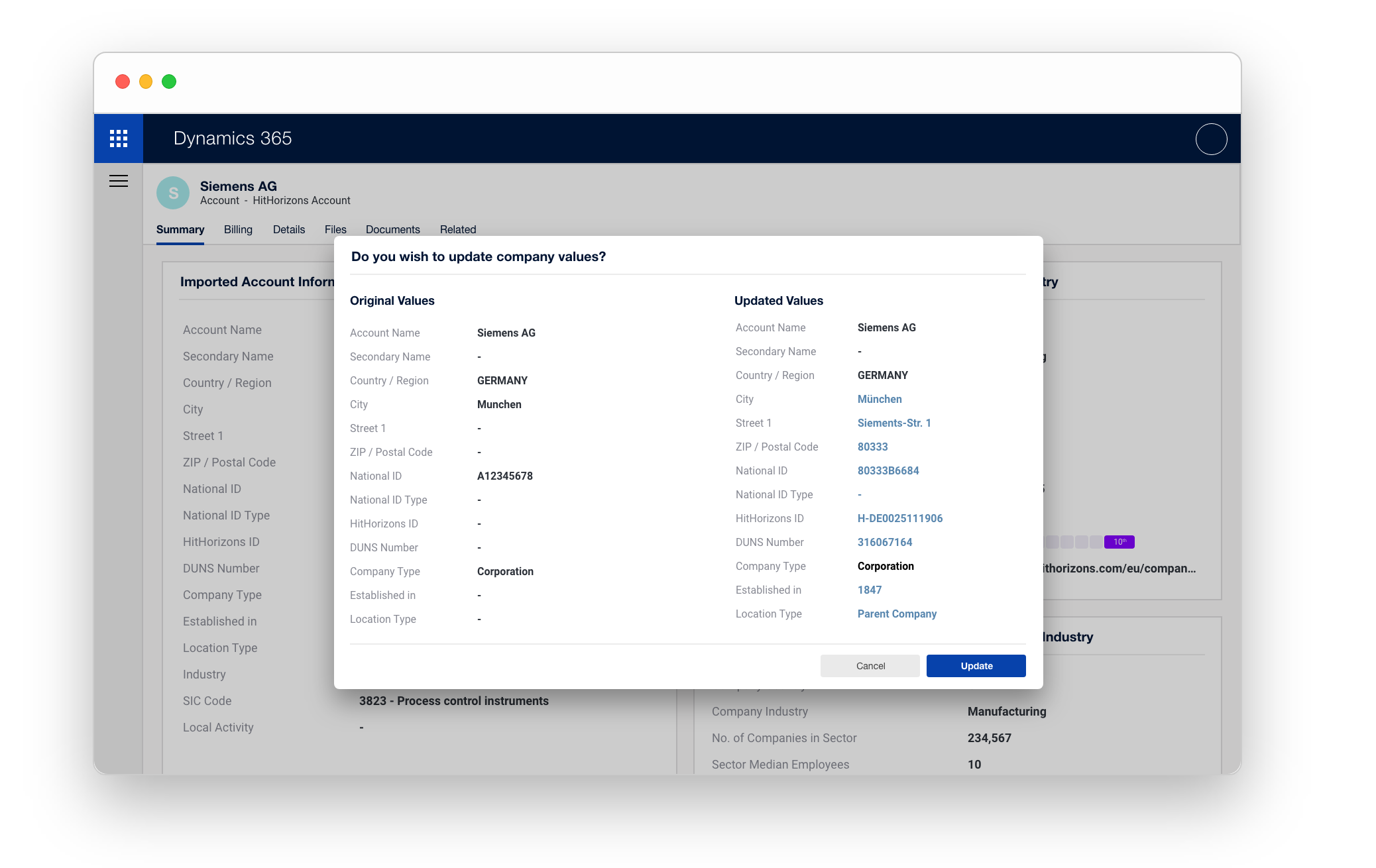Image resolution: width=1376 pixels, height=868 pixels.
Task: Switch to the Summary tab
Action: [x=180, y=229]
